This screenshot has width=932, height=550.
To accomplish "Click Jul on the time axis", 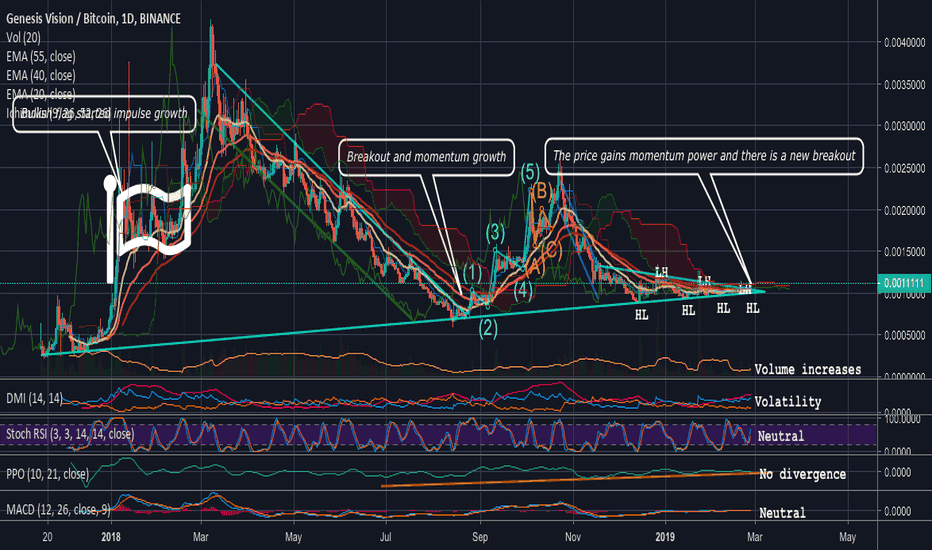I will tap(385, 537).
